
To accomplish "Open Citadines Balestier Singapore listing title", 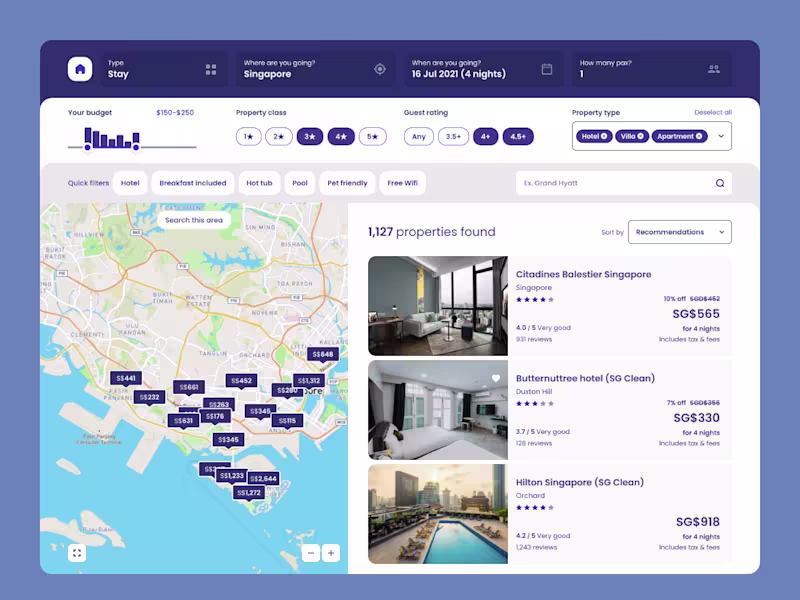I will [583, 274].
